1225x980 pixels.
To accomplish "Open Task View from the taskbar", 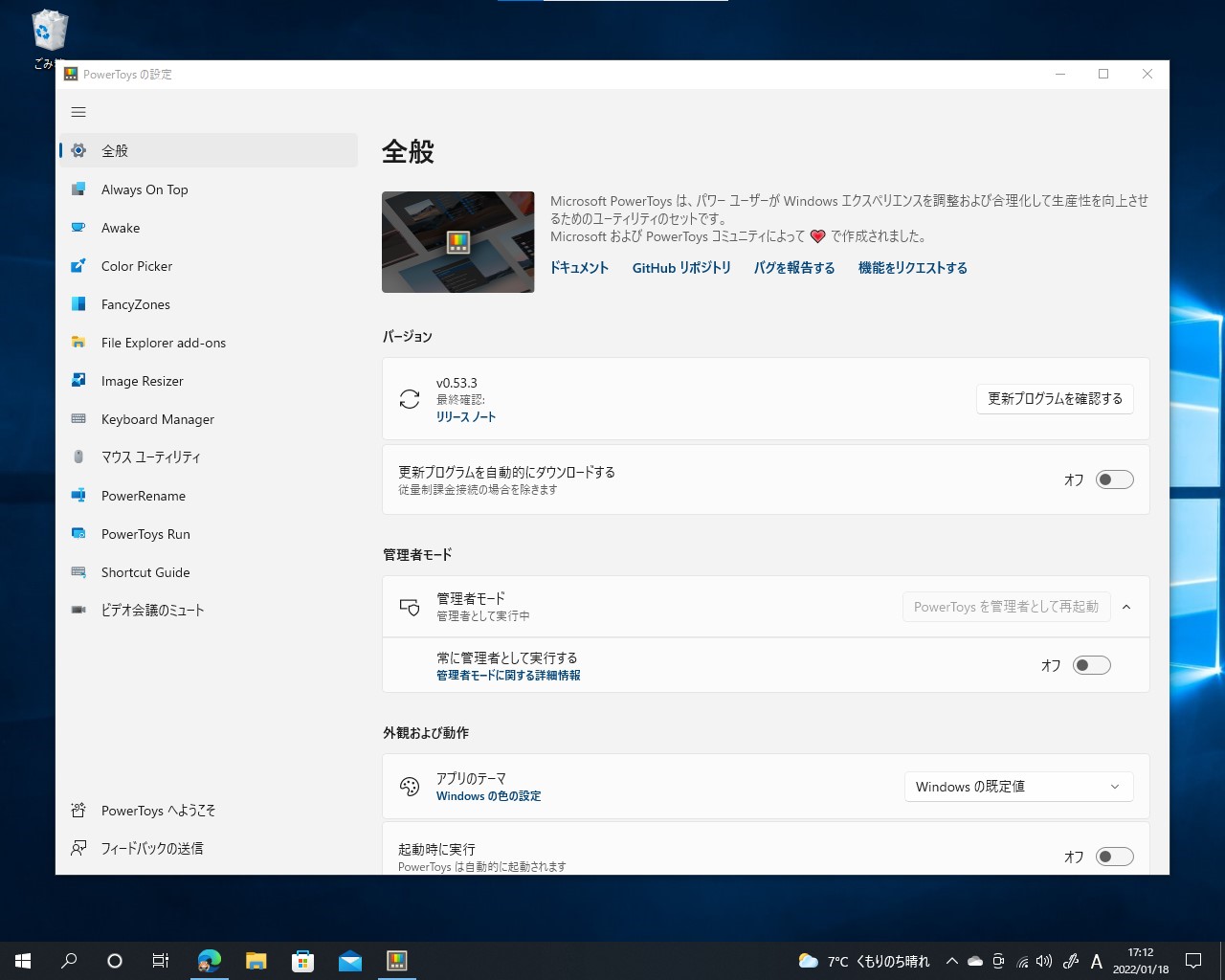I will click(x=161, y=961).
